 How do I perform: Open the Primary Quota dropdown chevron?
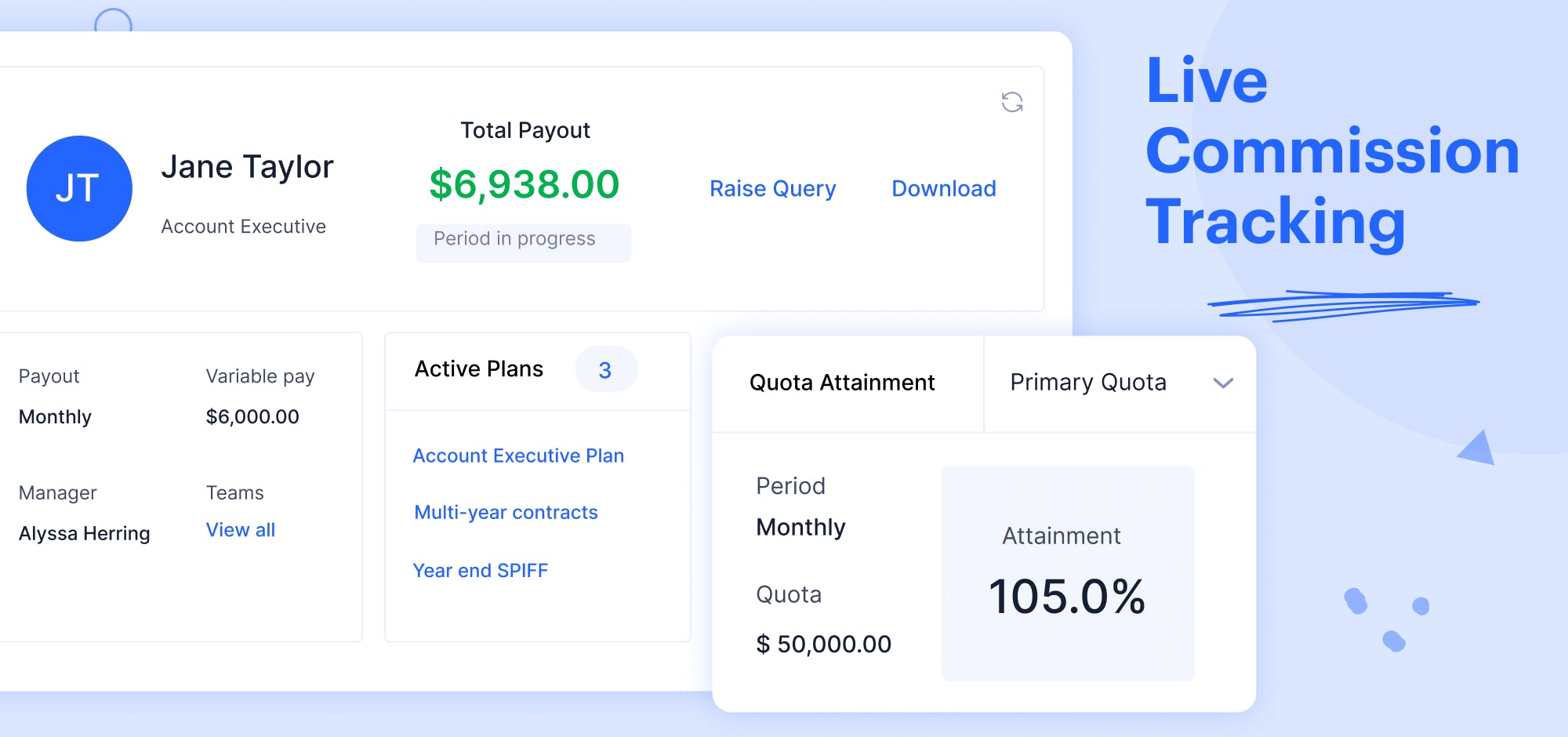[1223, 383]
